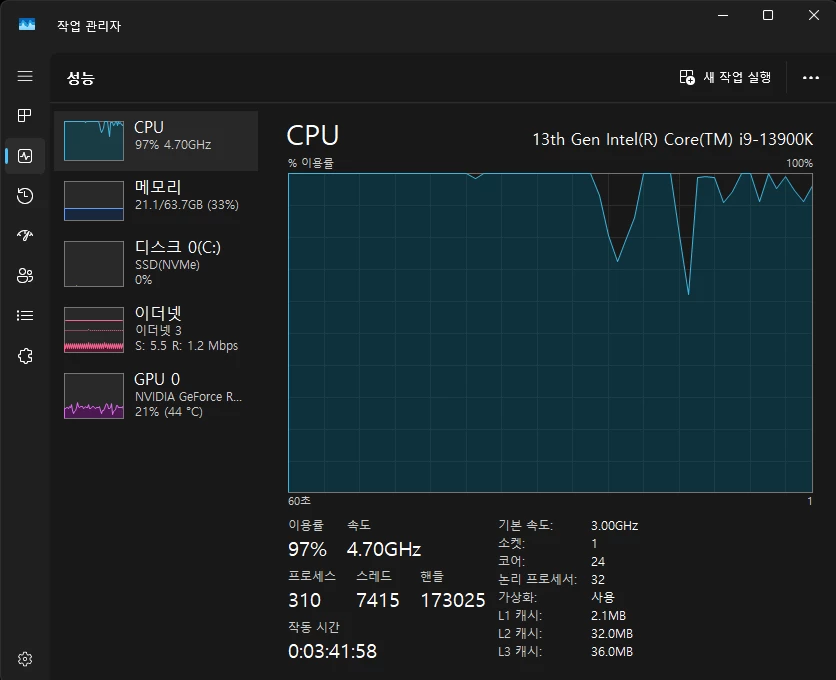The width and height of the screenshot is (836, 680).
Task: Click the 0:03:41:58 uptime value
Action: (332, 651)
